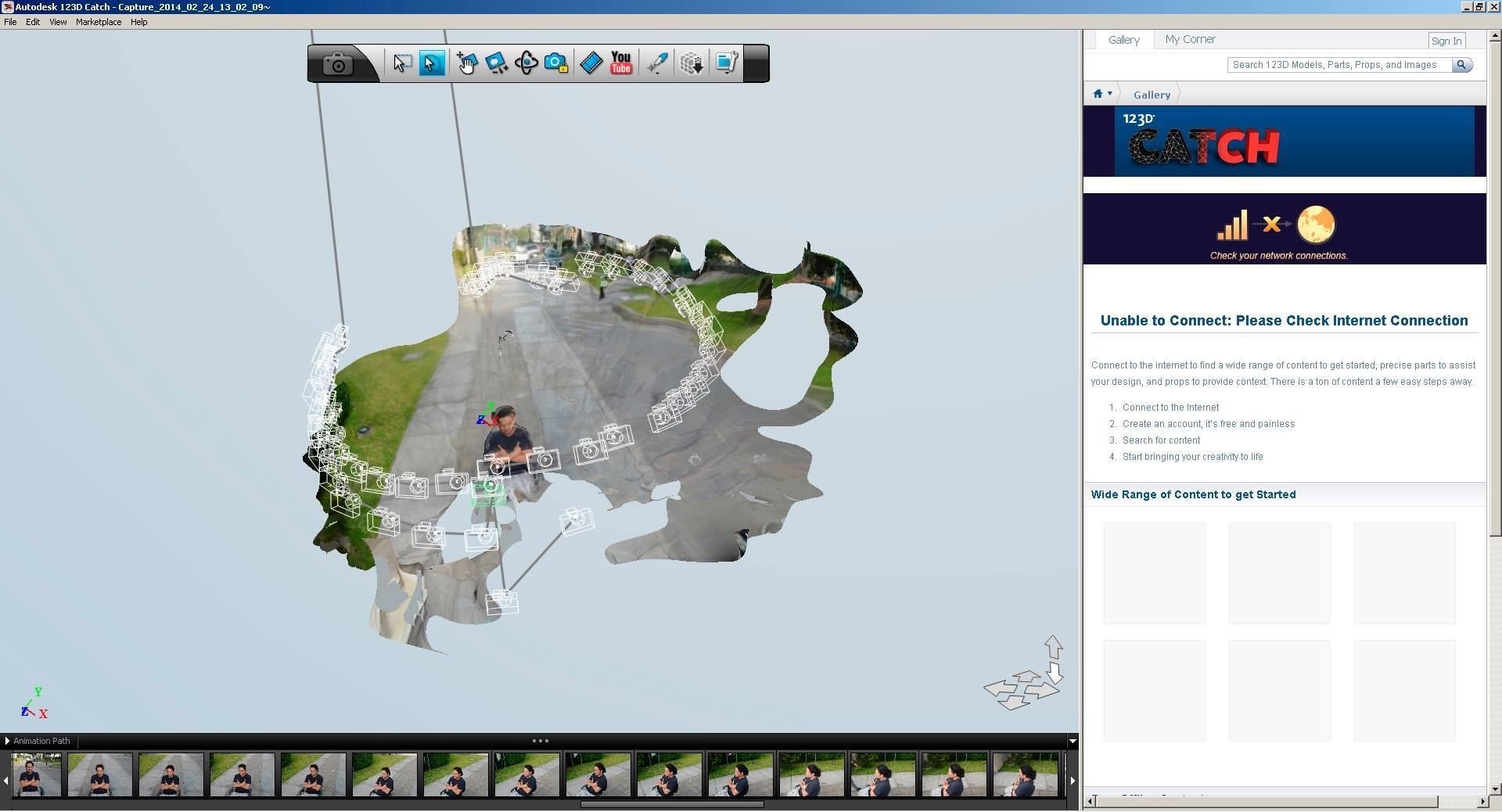Click the mesh quality generate icon

(x=692, y=63)
